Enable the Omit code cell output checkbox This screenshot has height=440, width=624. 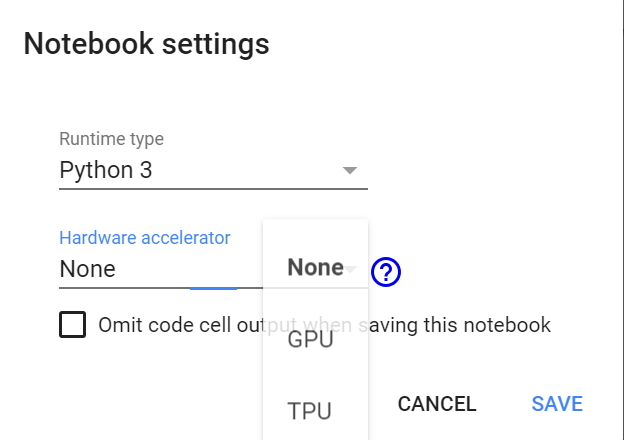[x=72, y=325]
